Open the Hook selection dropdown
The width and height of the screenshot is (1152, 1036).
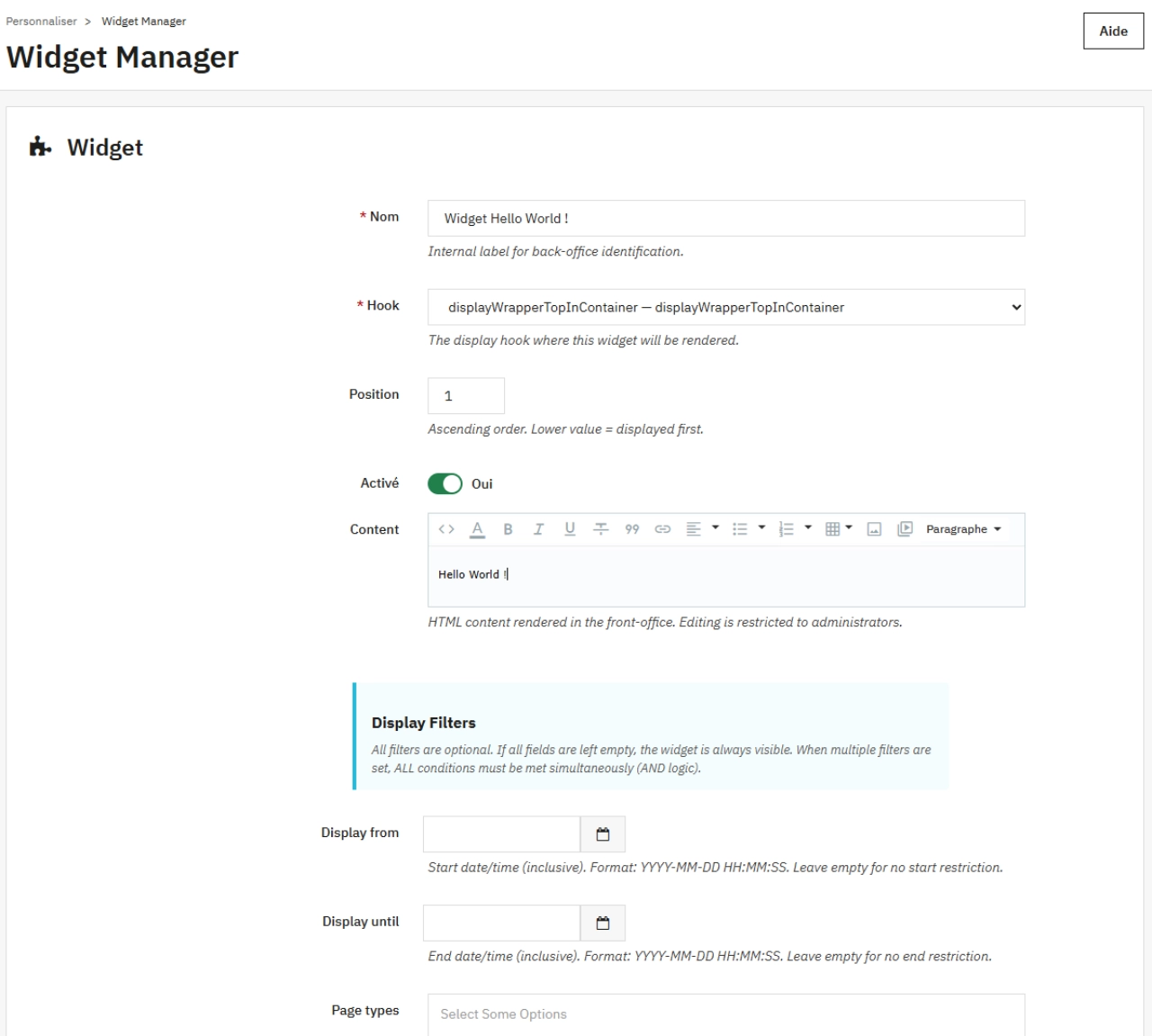[x=725, y=307]
